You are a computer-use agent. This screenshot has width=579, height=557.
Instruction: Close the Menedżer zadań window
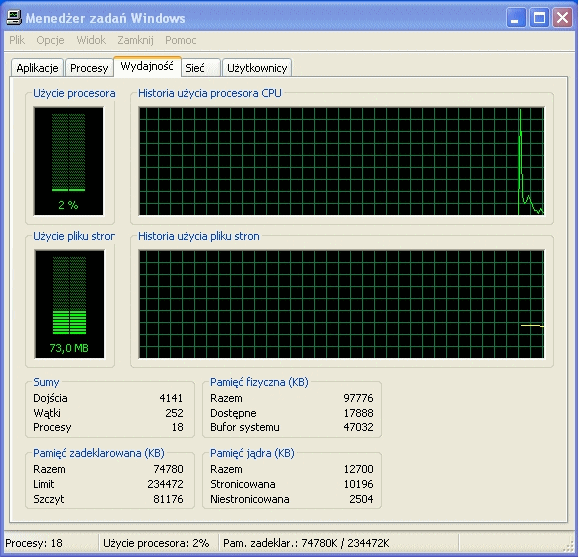pos(562,17)
